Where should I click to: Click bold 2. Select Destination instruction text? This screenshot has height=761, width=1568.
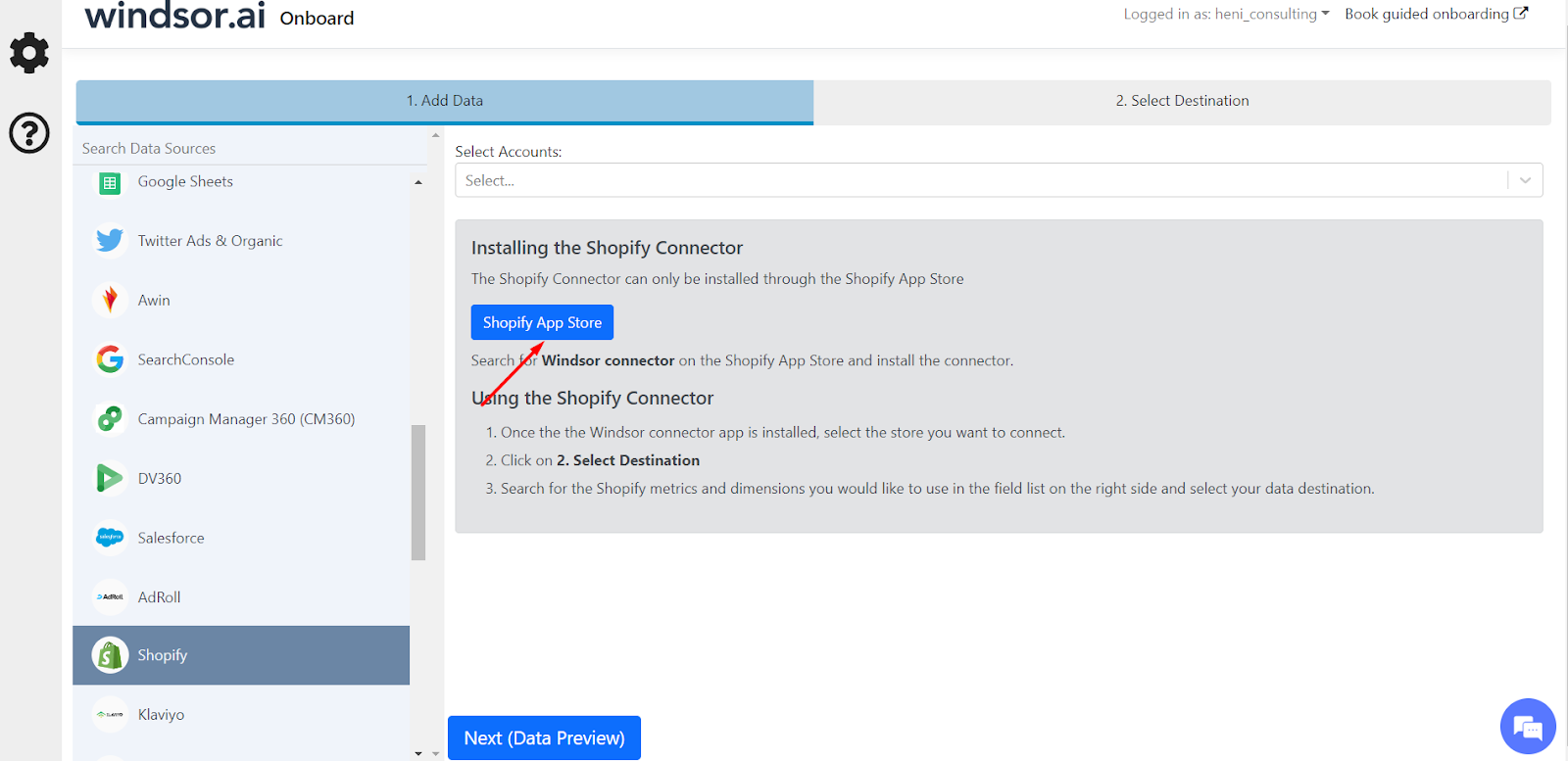(x=628, y=460)
